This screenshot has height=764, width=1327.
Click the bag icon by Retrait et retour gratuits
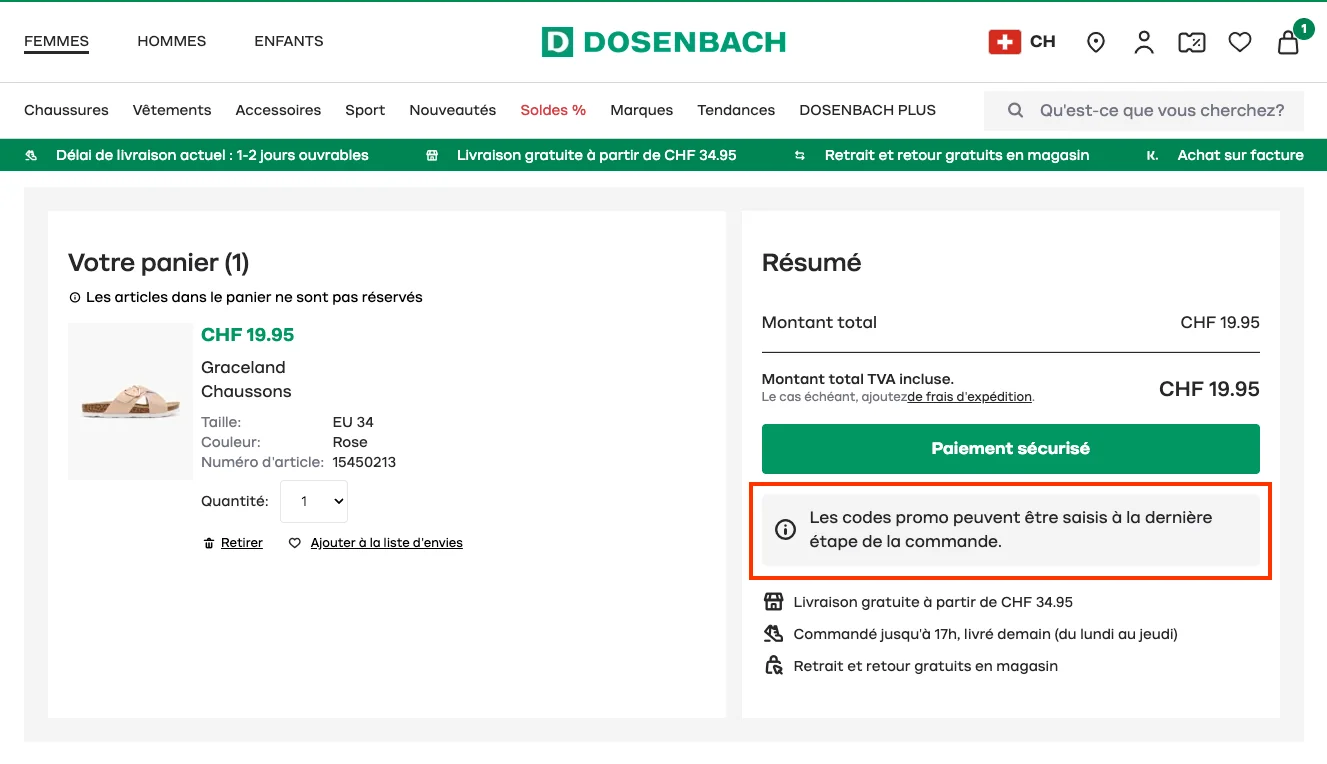click(x=774, y=666)
